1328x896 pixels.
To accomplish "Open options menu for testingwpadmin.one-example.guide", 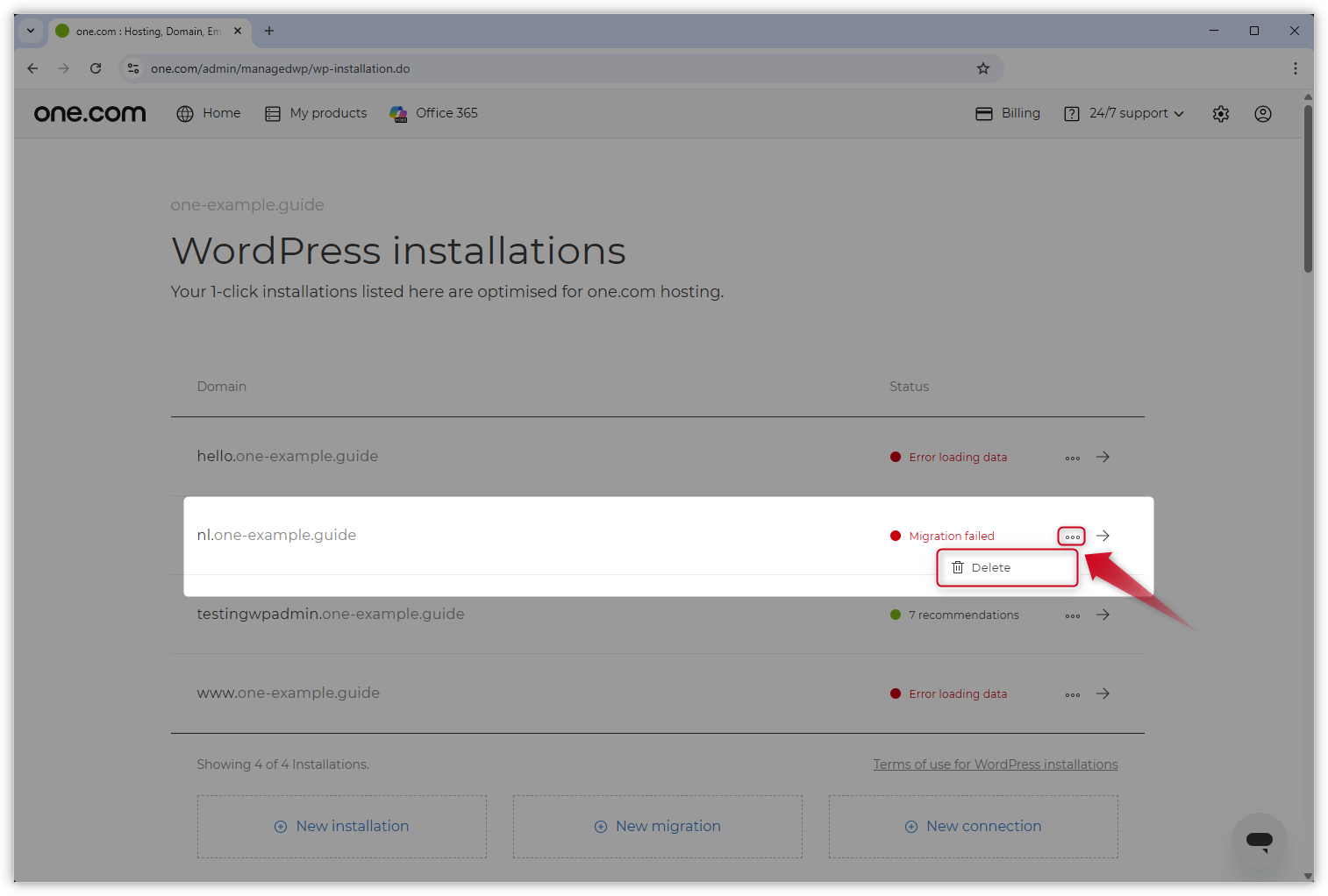I will tap(1073, 615).
